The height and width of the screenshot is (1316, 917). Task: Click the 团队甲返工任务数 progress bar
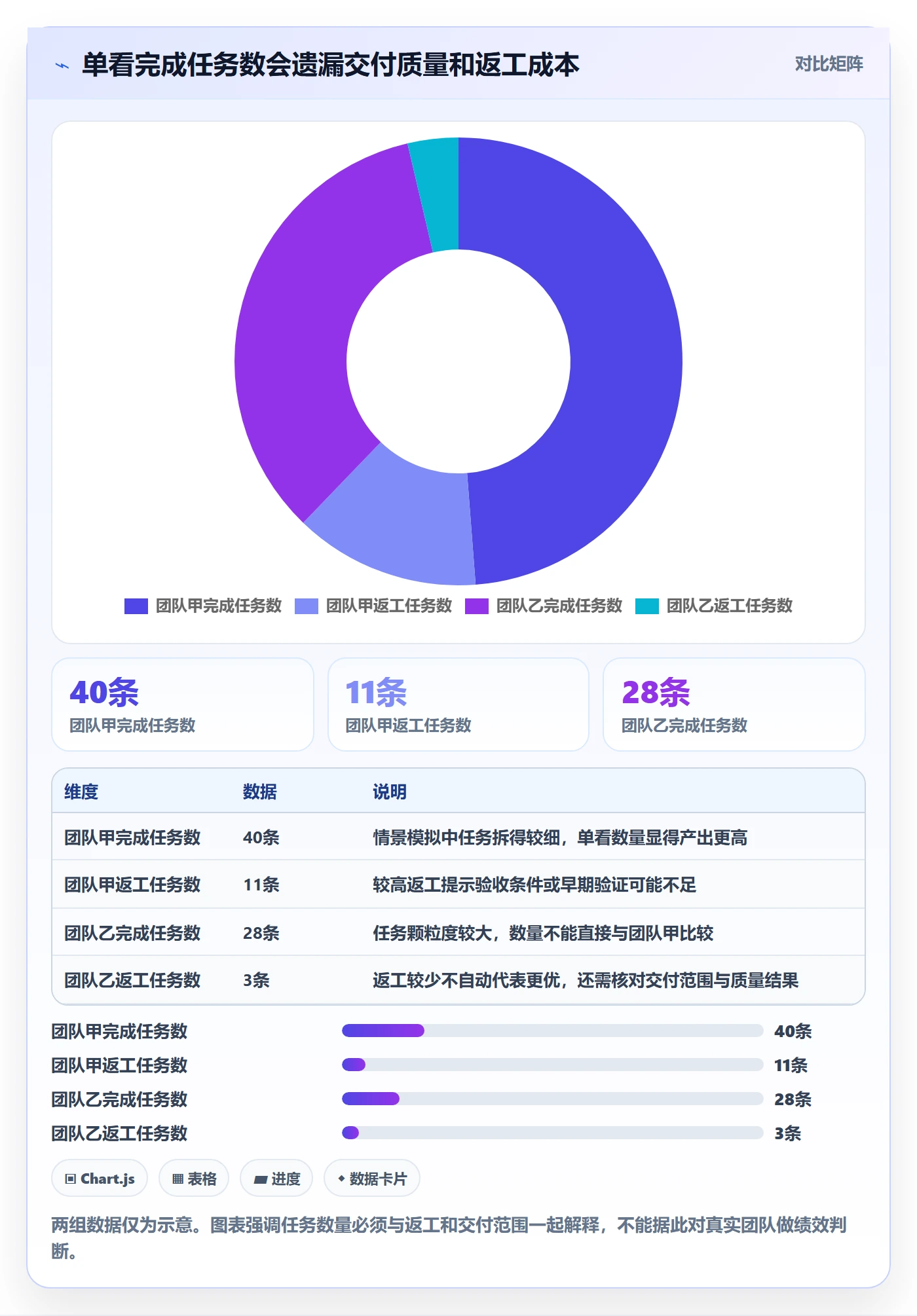(x=553, y=1065)
